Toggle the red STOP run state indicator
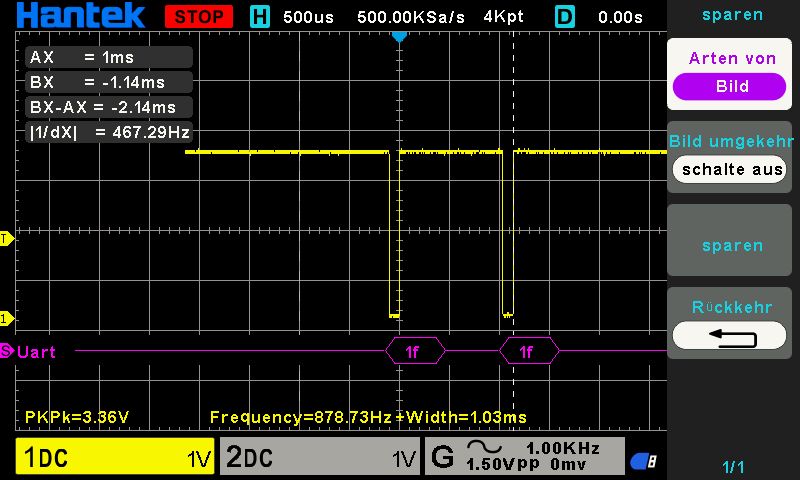The height and width of the screenshot is (480, 800). pyautogui.click(x=199, y=17)
